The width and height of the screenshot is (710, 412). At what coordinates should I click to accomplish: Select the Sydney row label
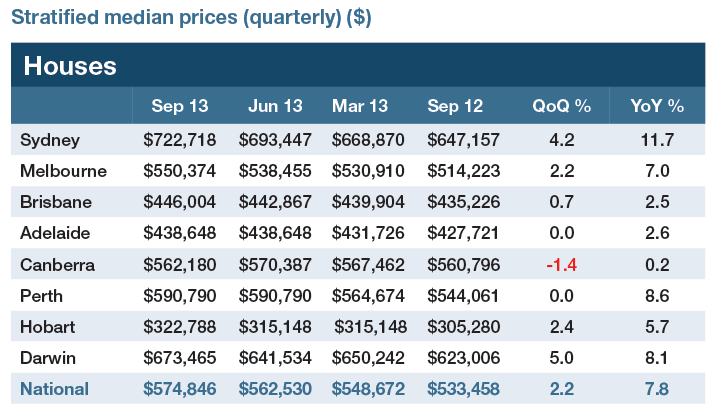coord(48,140)
